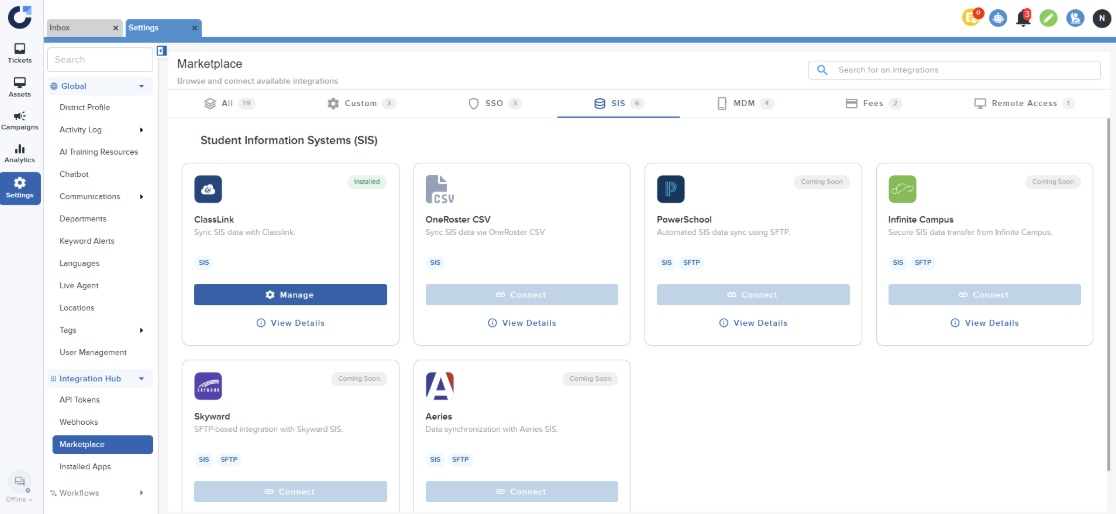Open the Analytics bar chart icon
Screen dimensions: 1116x514
tap(20, 153)
